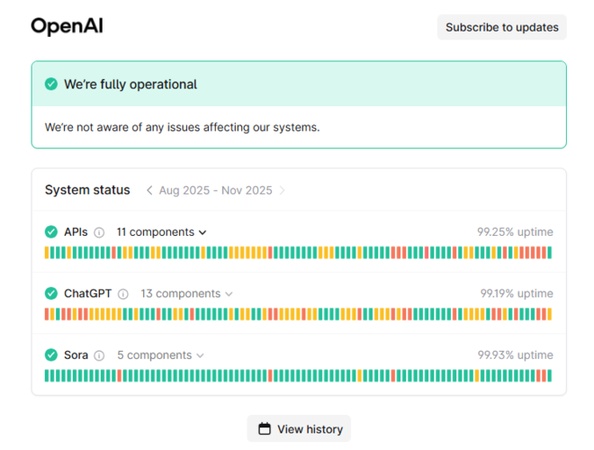Click the 99.25% uptime text
The width and height of the screenshot is (594, 450).
515,232
